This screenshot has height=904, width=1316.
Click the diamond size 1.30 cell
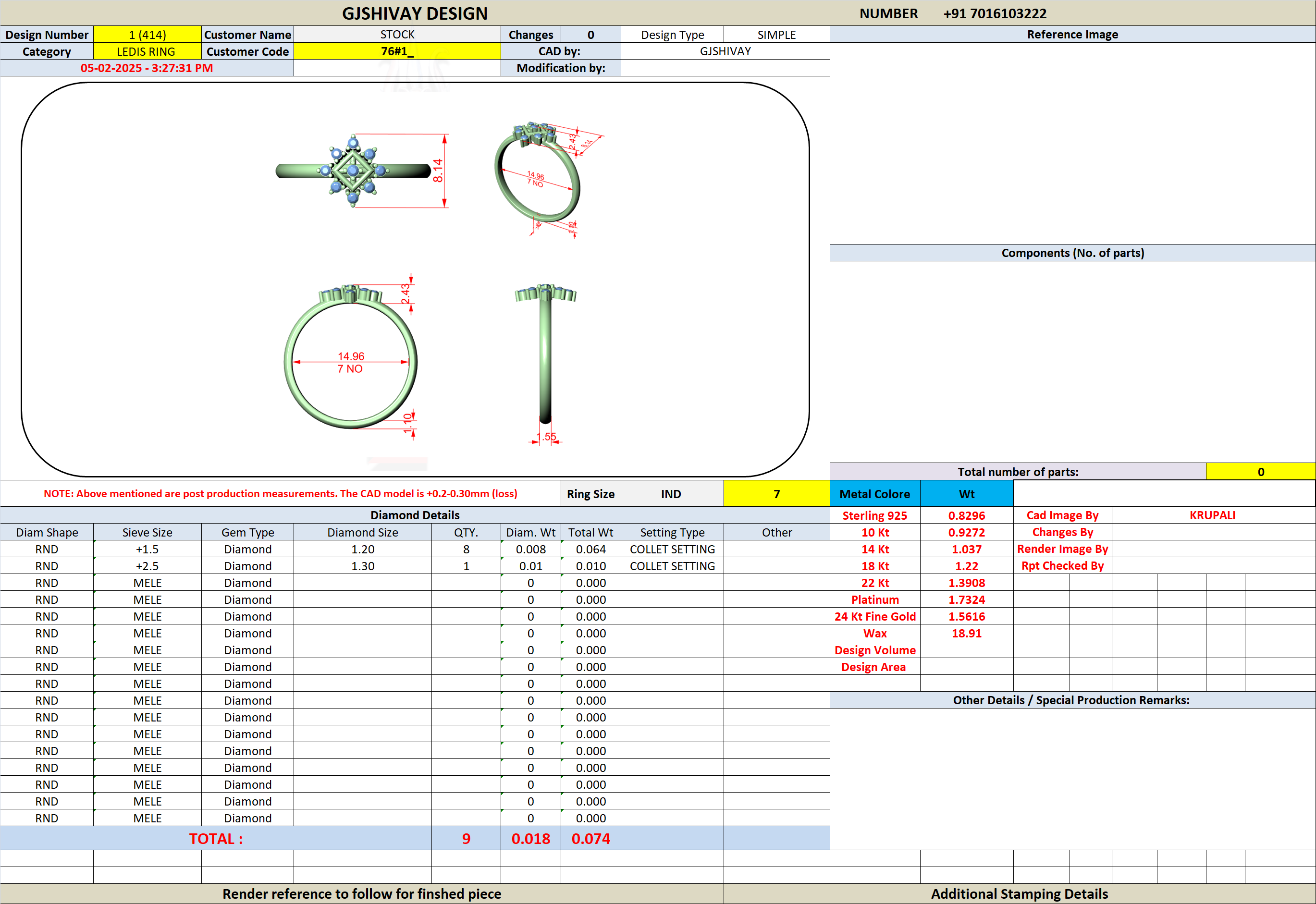point(363,566)
